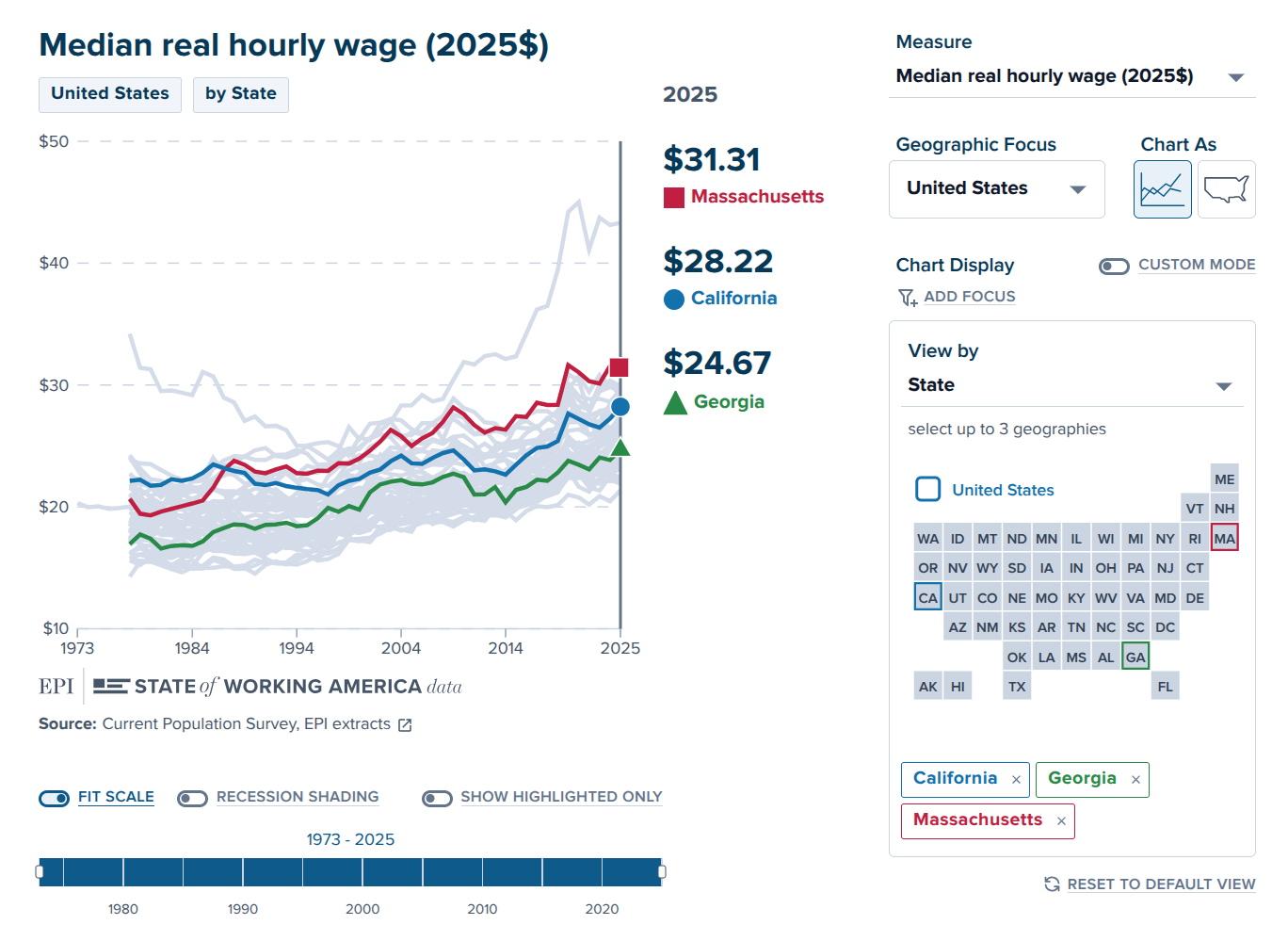
Task: Click the right handle of year range slider
Action: [x=662, y=872]
